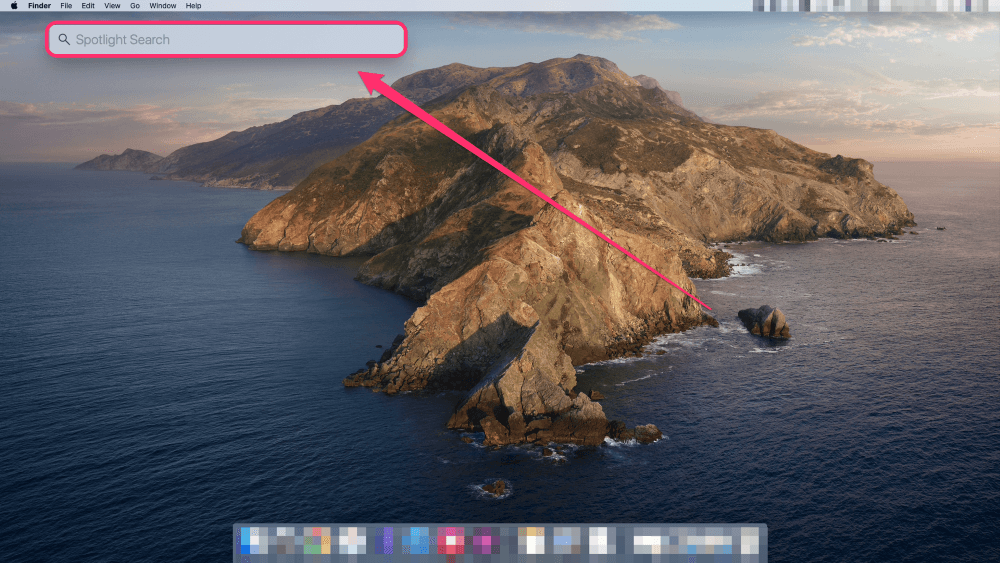Screen dimensions: 1000x563
Task: Open the Finder menu
Action: (x=40, y=6)
